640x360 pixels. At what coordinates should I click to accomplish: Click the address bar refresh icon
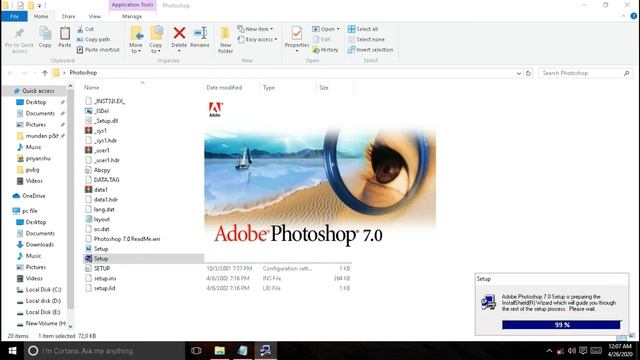click(x=528, y=73)
